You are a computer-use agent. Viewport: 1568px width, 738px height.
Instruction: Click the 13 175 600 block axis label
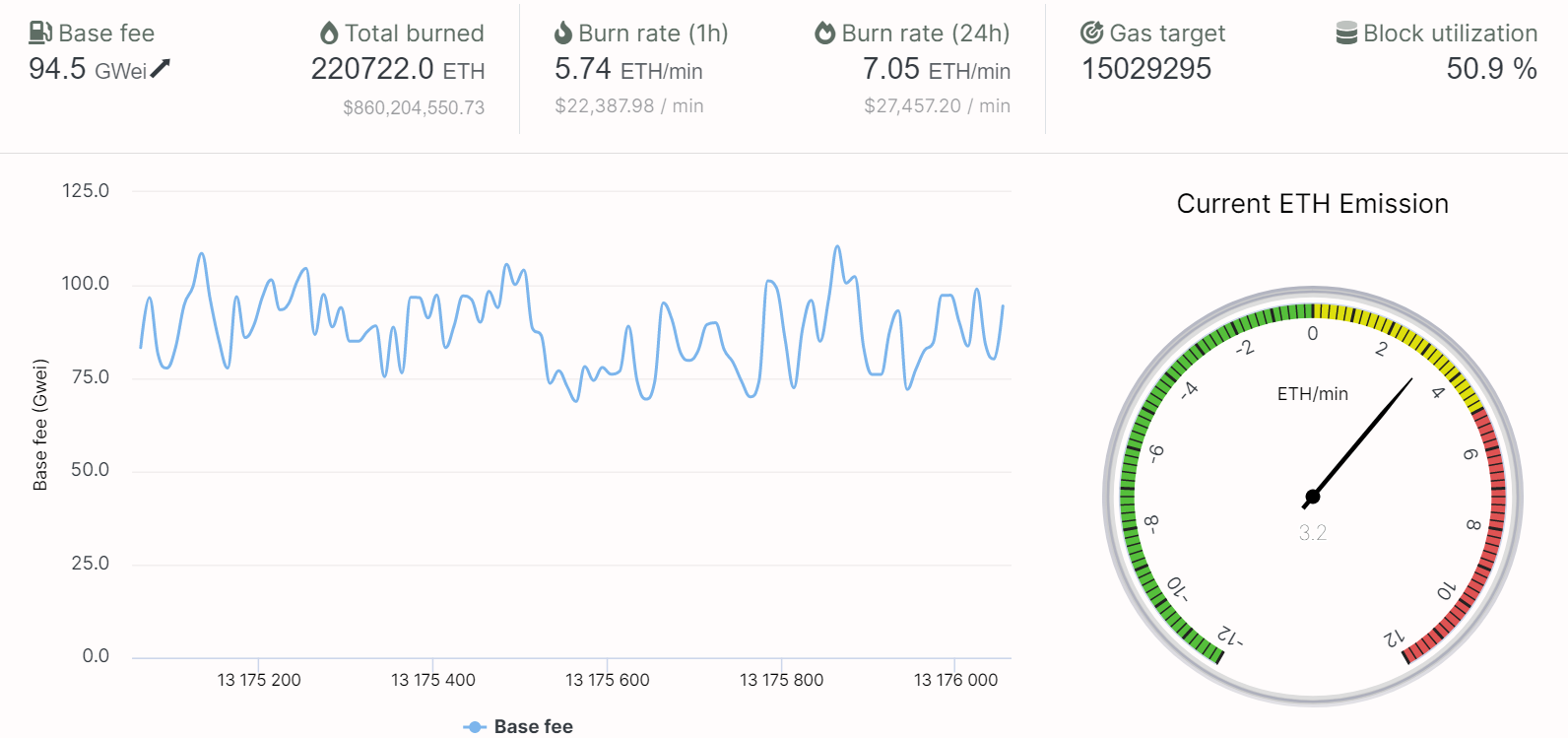[608, 680]
